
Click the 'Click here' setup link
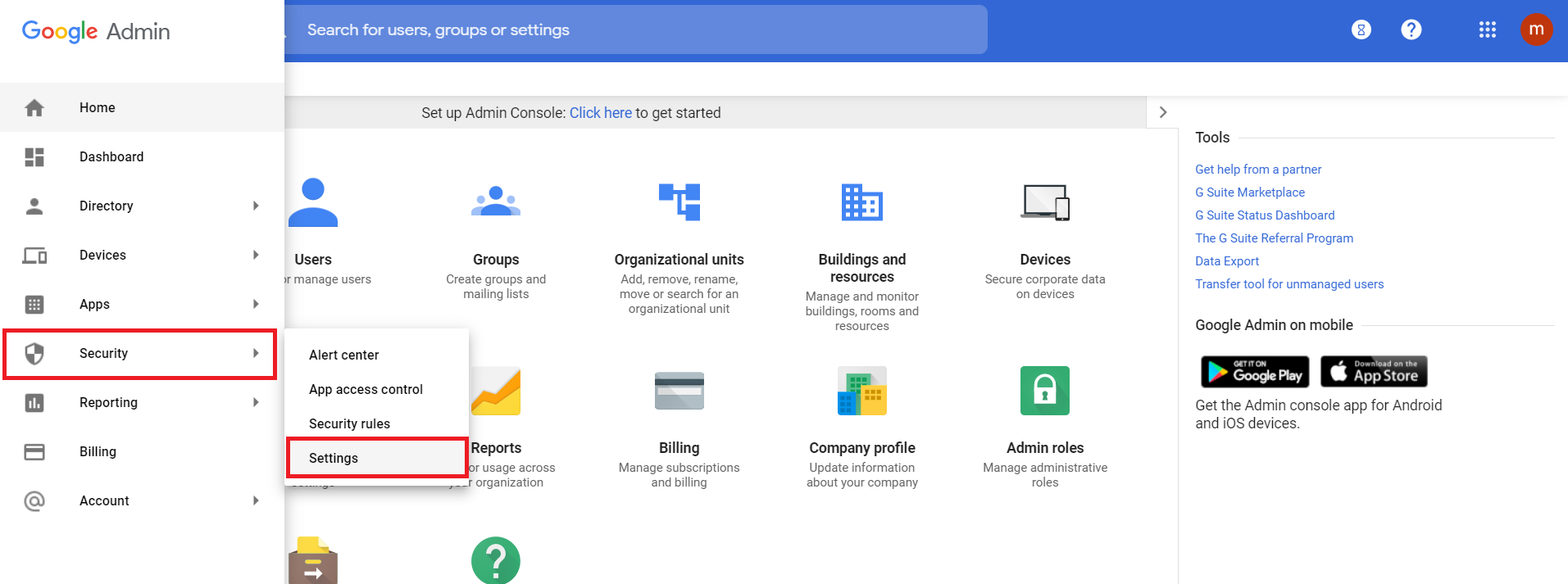point(601,113)
